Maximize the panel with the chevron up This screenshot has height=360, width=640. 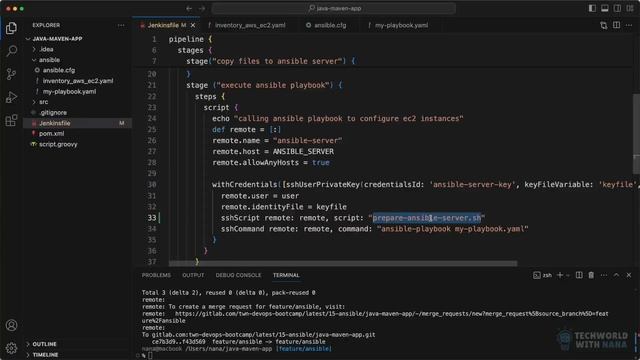(616, 275)
